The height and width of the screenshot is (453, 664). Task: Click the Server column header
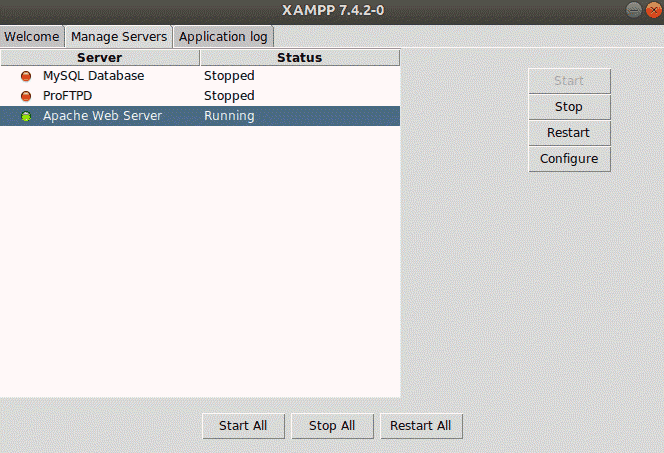100,58
